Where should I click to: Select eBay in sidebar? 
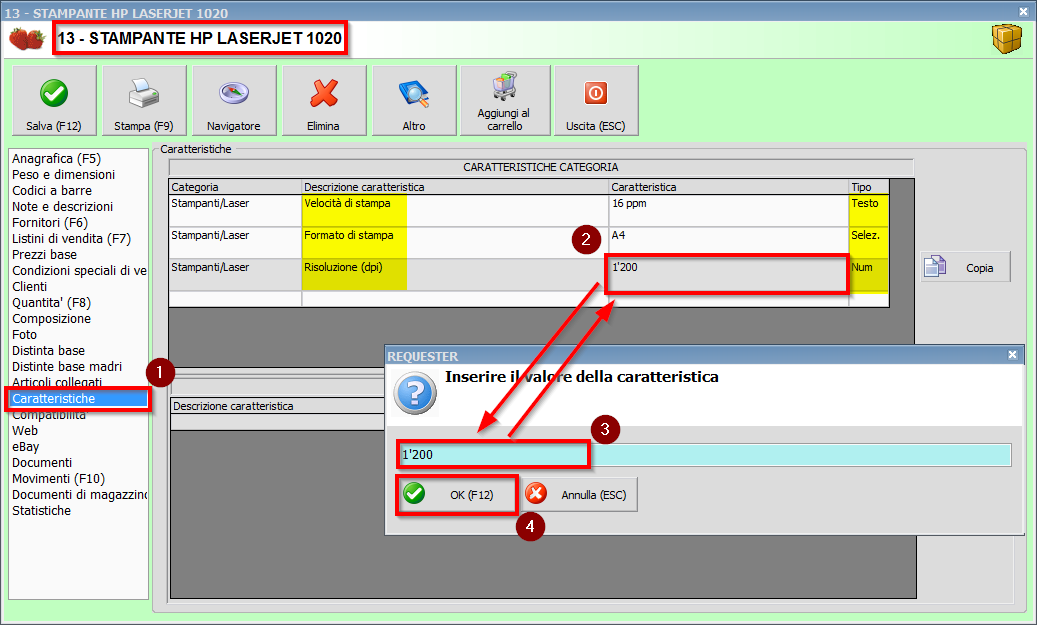point(26,446)
